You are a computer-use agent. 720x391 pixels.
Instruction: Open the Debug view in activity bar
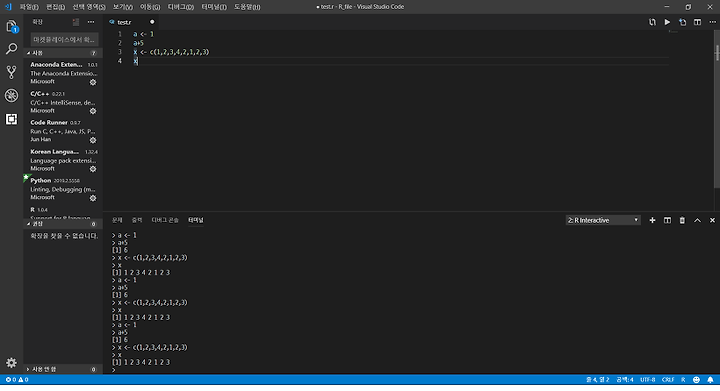[x=11, y=95]
